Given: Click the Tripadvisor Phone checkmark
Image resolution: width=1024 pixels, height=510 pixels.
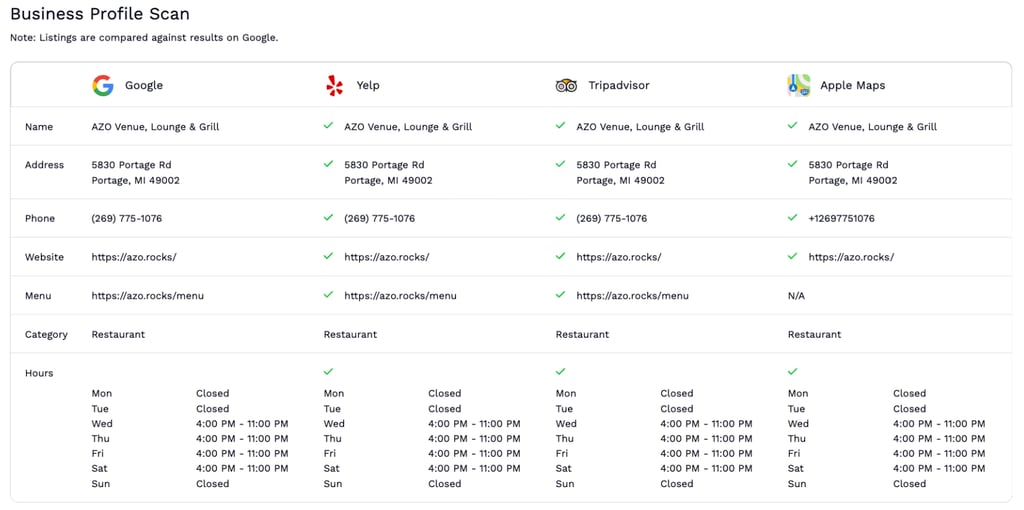Looking at the screenshot, I should click(560, 217).
